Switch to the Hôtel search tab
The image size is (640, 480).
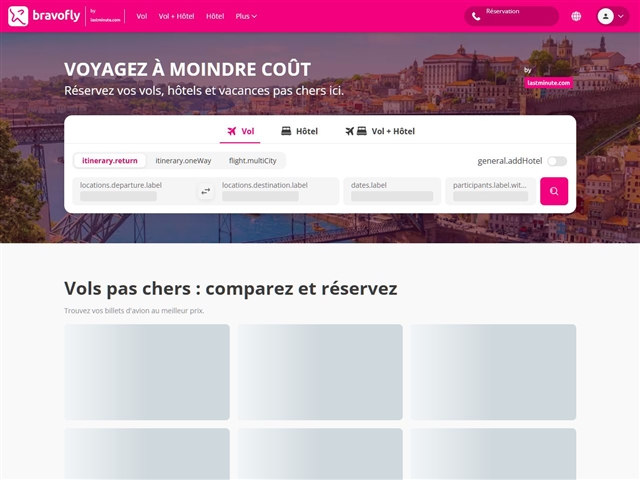299,131
